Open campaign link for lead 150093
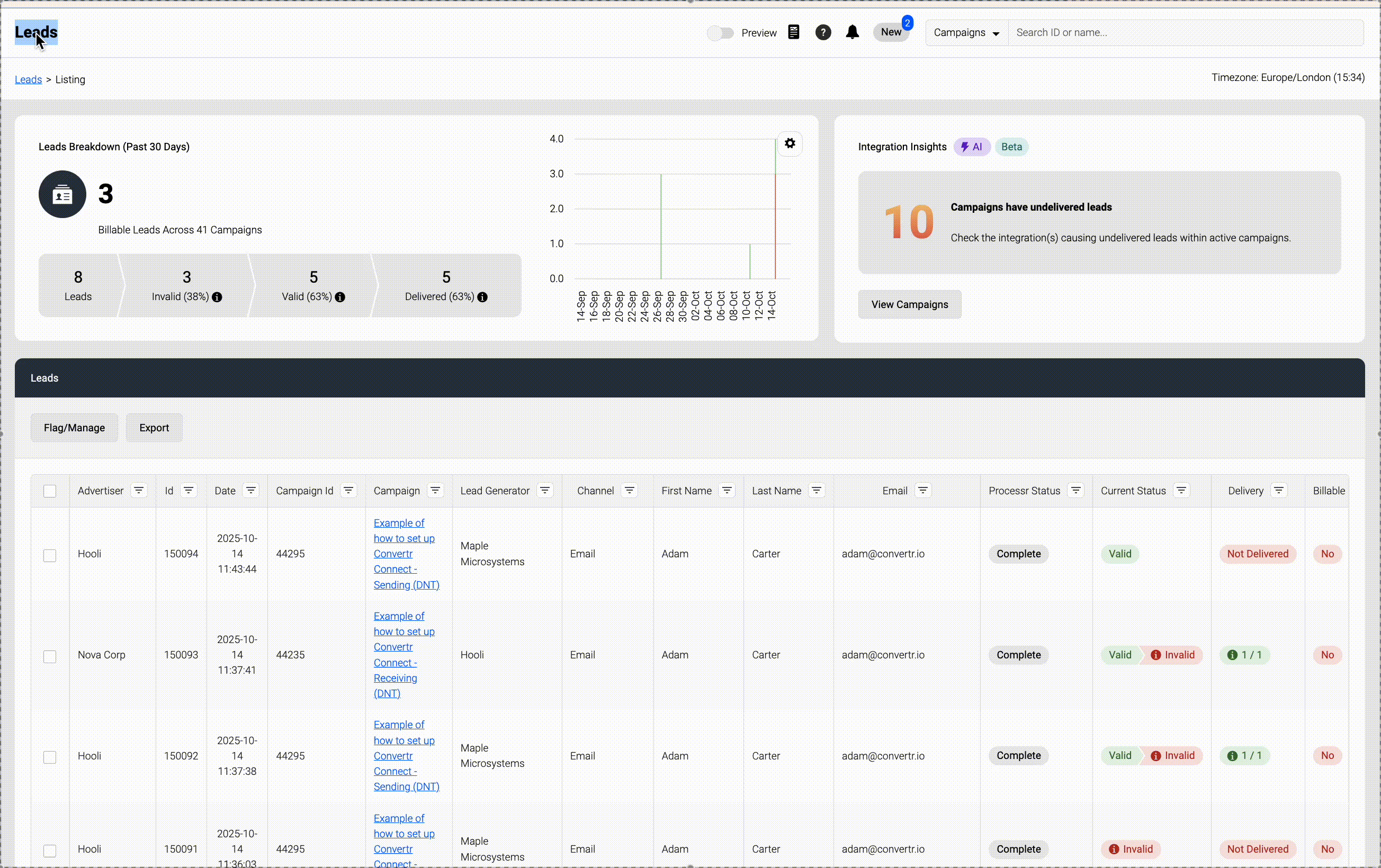 point(403,655)
